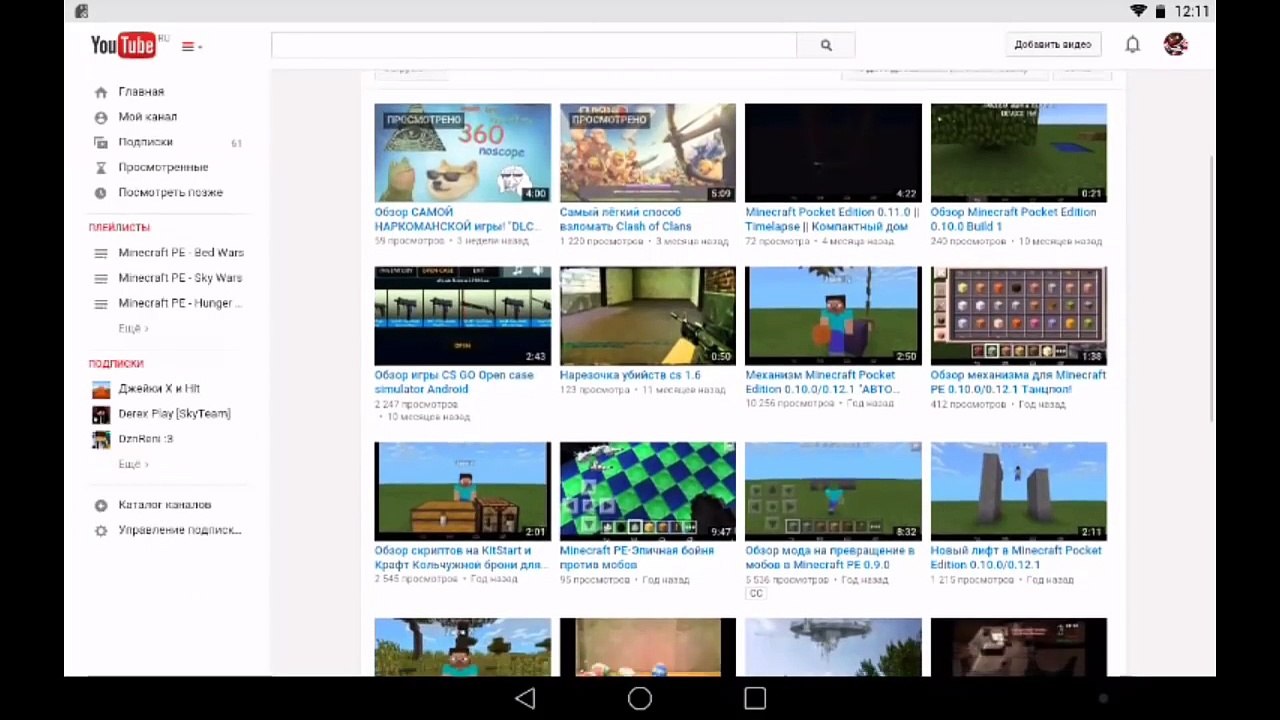Screen dimensions: 1280x720
Task: Open Посмотреть позже list
Action: (170, 192)
